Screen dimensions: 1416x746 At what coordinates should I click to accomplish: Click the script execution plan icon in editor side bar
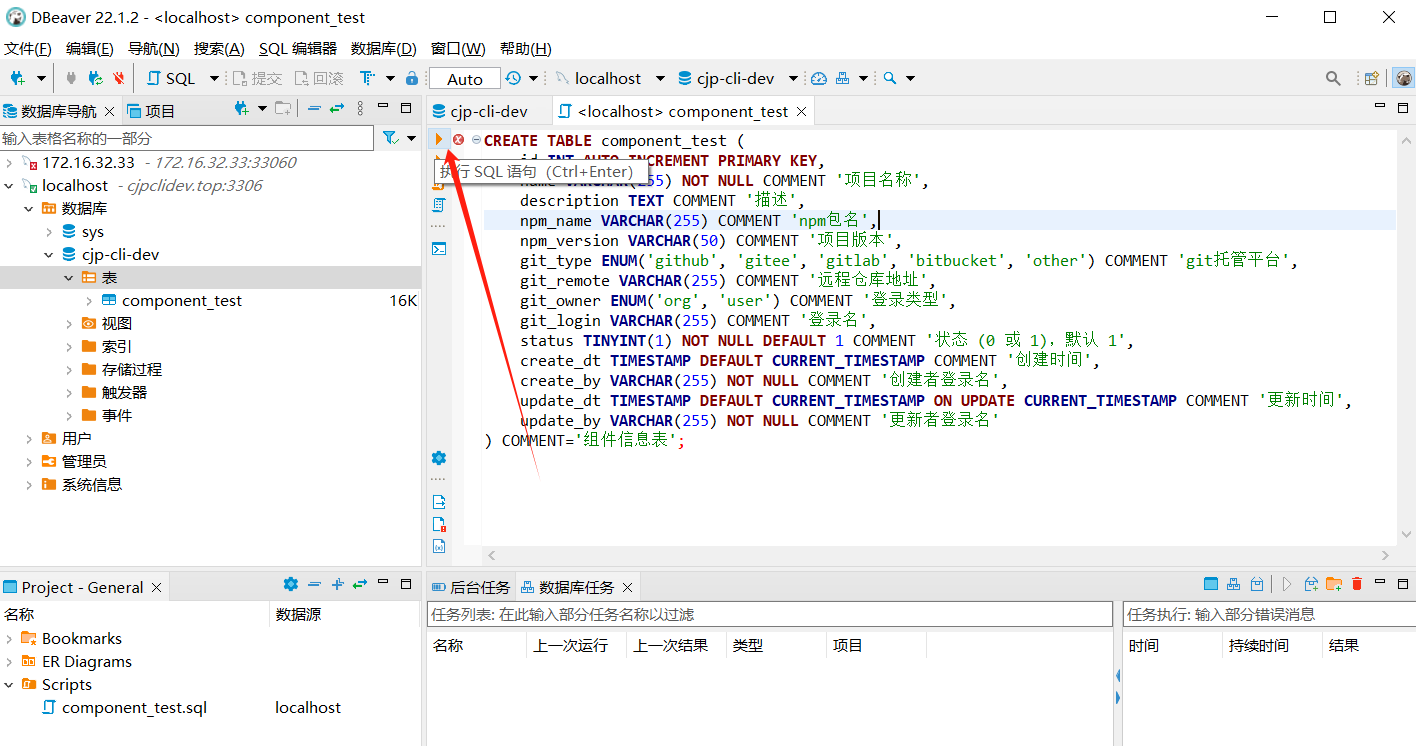coord(439,204)
